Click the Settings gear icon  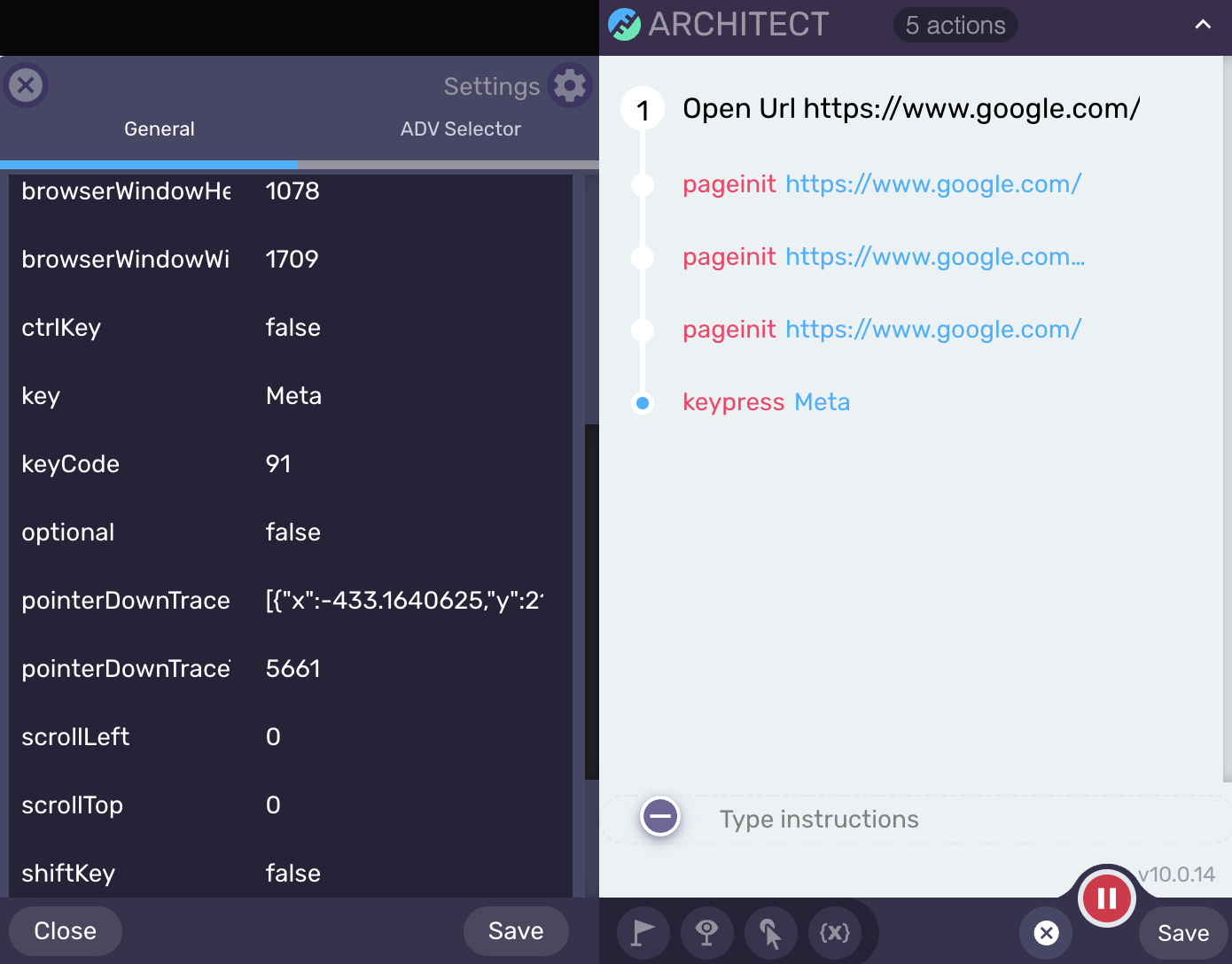pyautogui.click(x=569, y=85)
